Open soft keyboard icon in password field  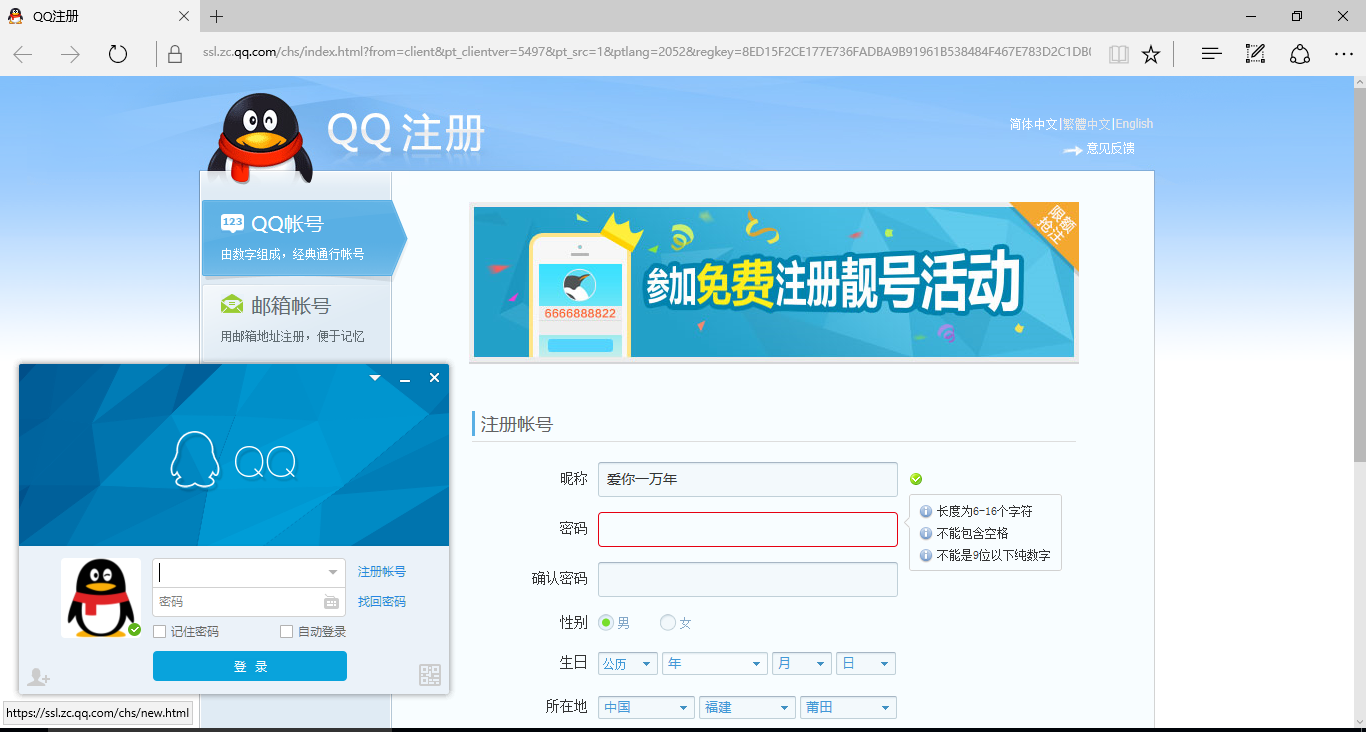tap(331, 602)
